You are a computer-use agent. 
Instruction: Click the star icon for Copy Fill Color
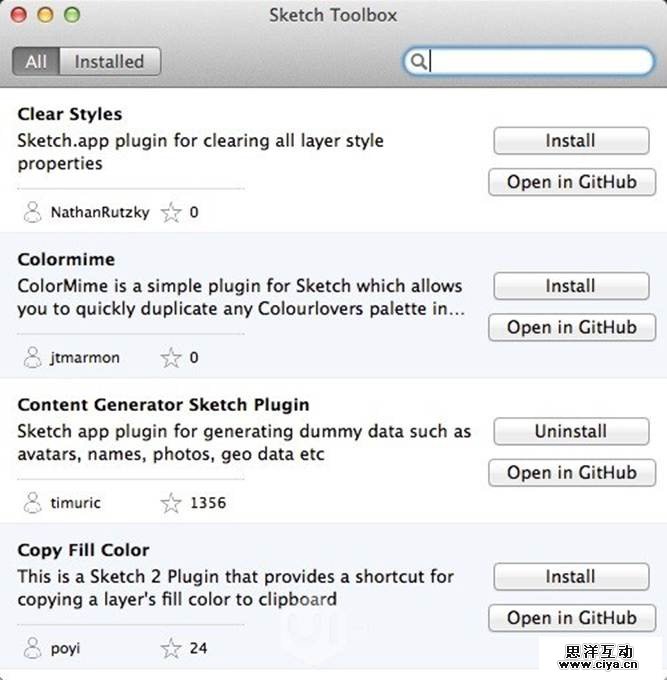(172, 648)
